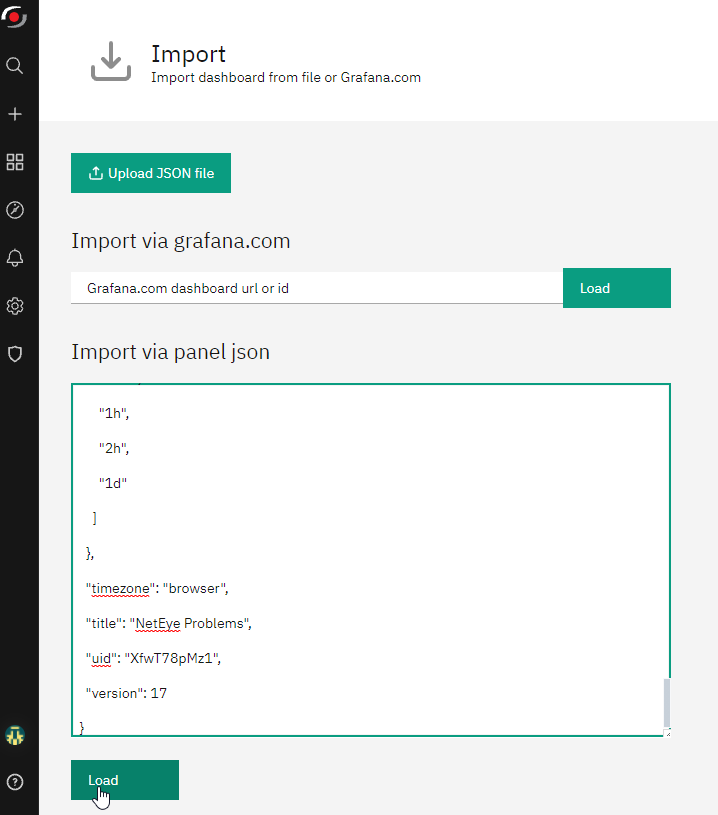Open the Server Admin shield icon
The height and width of the screenshot is (815, 718).
pyautogui.click(x=15, y=354)
